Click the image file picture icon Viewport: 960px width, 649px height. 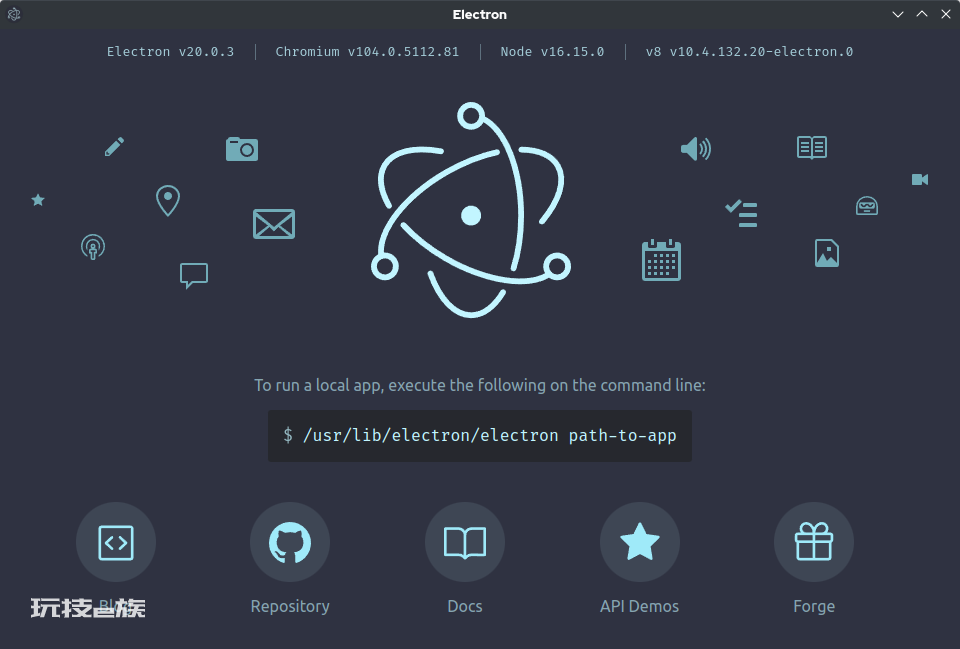point(827,253)
